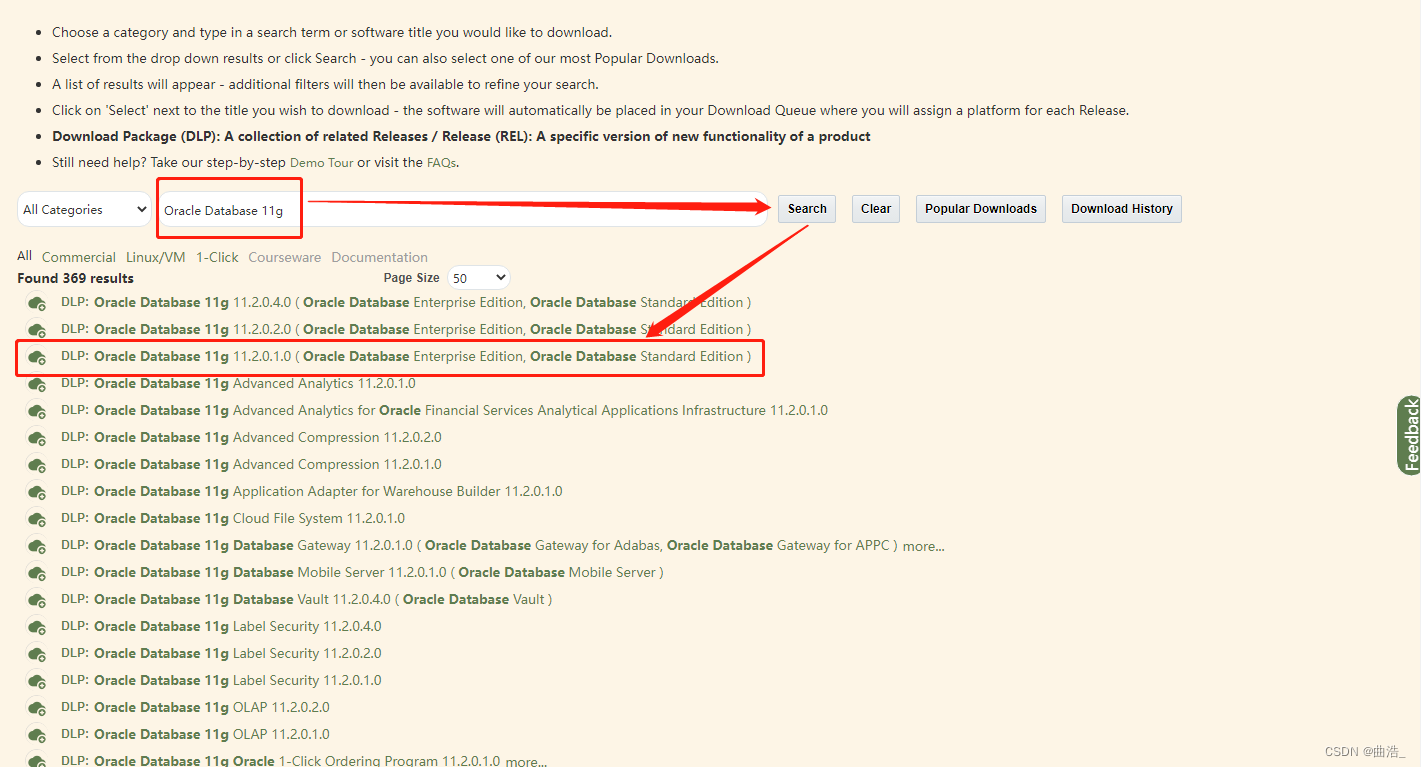Select DLP Oracle Database 11g 11.2.0.4.0

coord(406,302)
